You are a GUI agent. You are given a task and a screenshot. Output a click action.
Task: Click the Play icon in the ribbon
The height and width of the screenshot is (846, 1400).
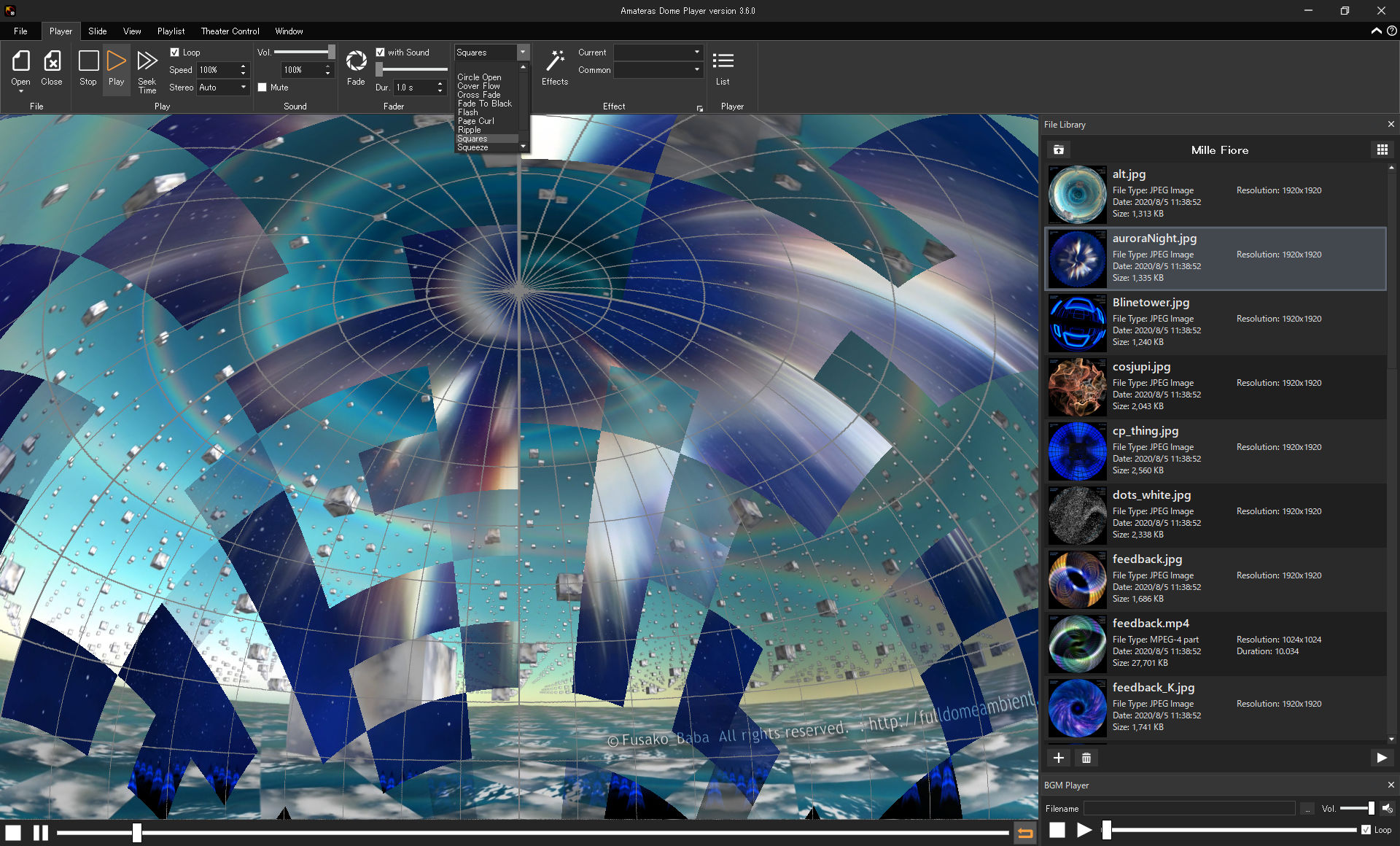tap(116, 61)
